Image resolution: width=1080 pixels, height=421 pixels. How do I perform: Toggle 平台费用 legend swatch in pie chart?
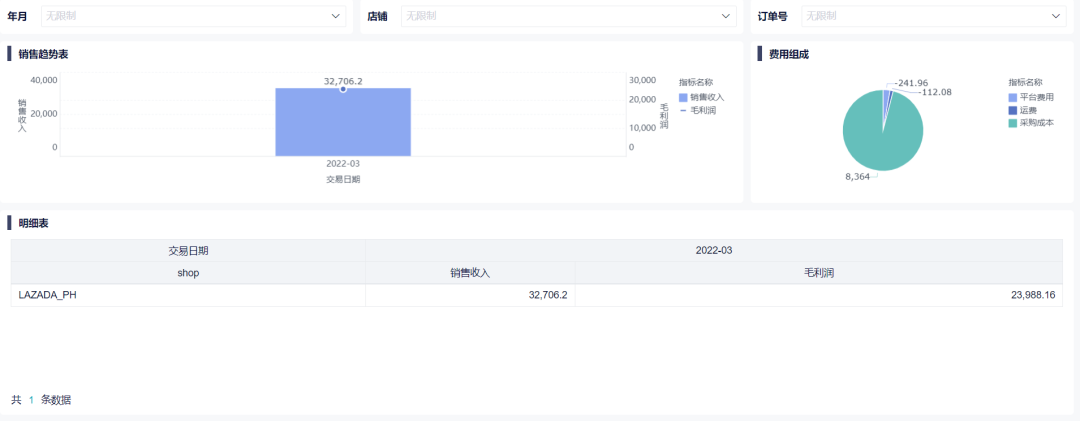click(x=1012, y=97)
